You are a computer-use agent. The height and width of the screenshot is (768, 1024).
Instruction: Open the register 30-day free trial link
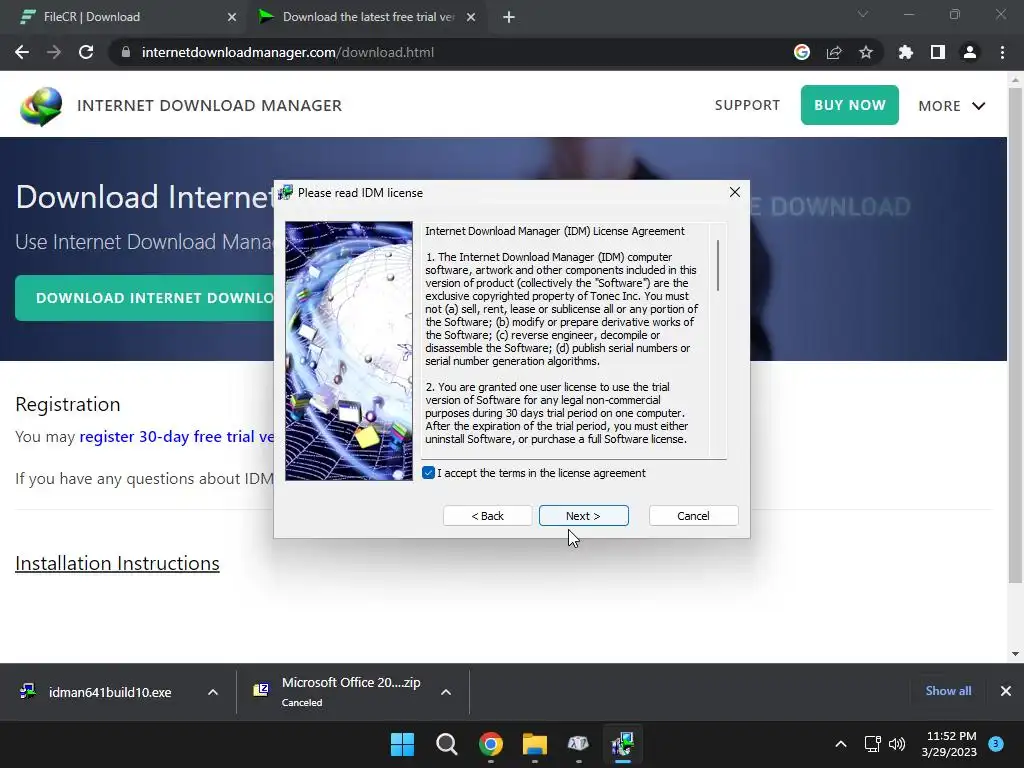tap(176, 436)
